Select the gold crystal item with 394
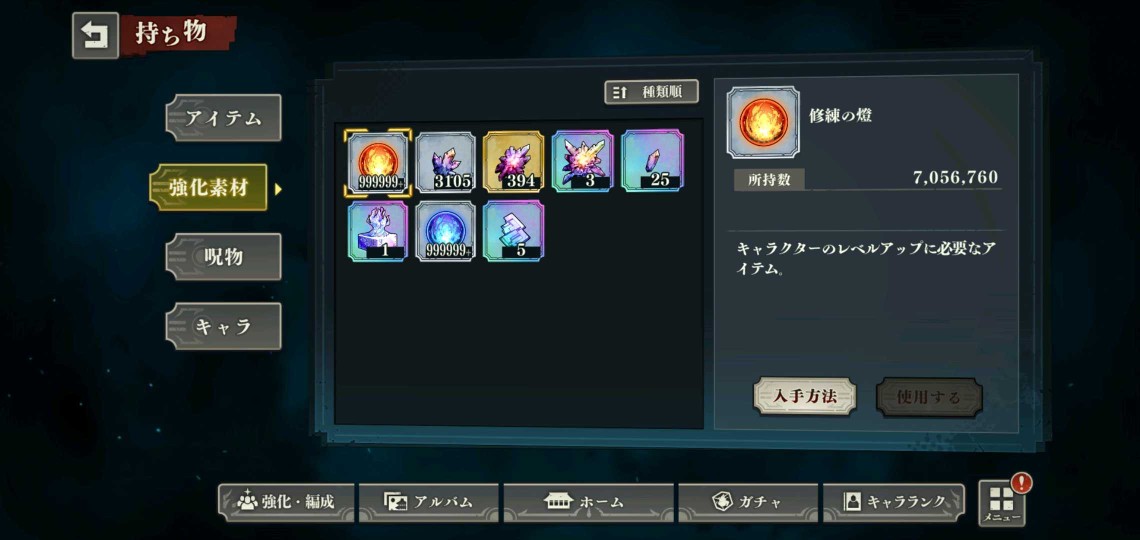1140x540 pixels. point(514,162)
